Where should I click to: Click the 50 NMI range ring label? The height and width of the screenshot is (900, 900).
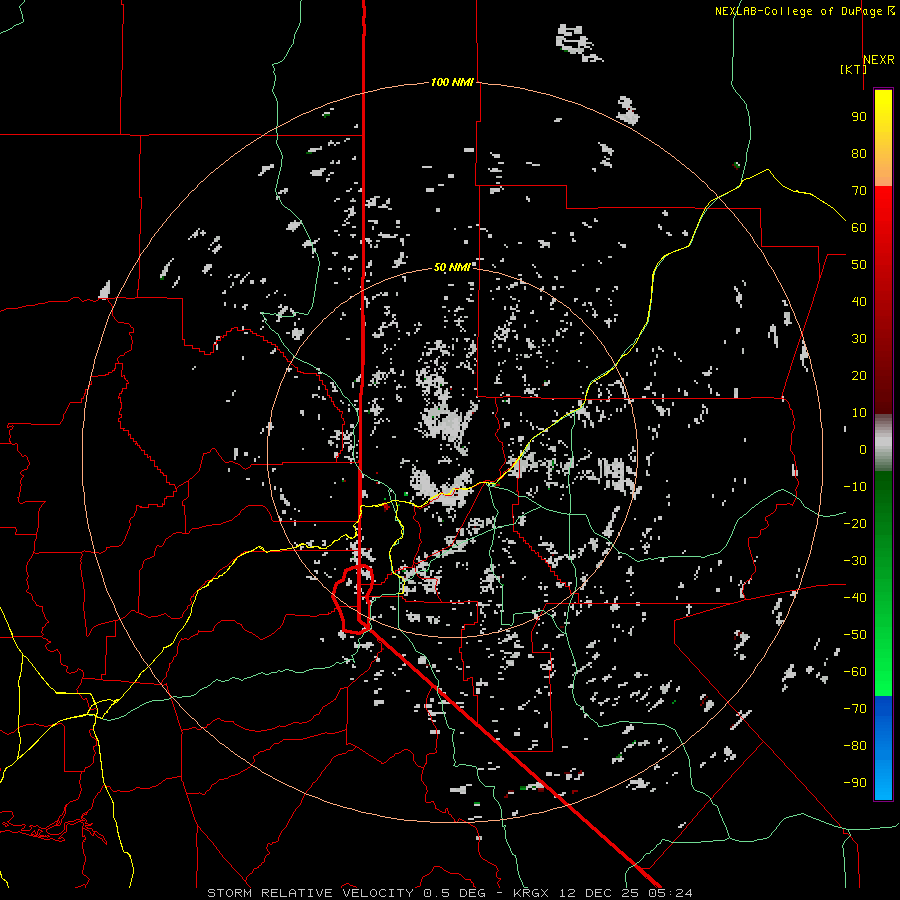452,267
